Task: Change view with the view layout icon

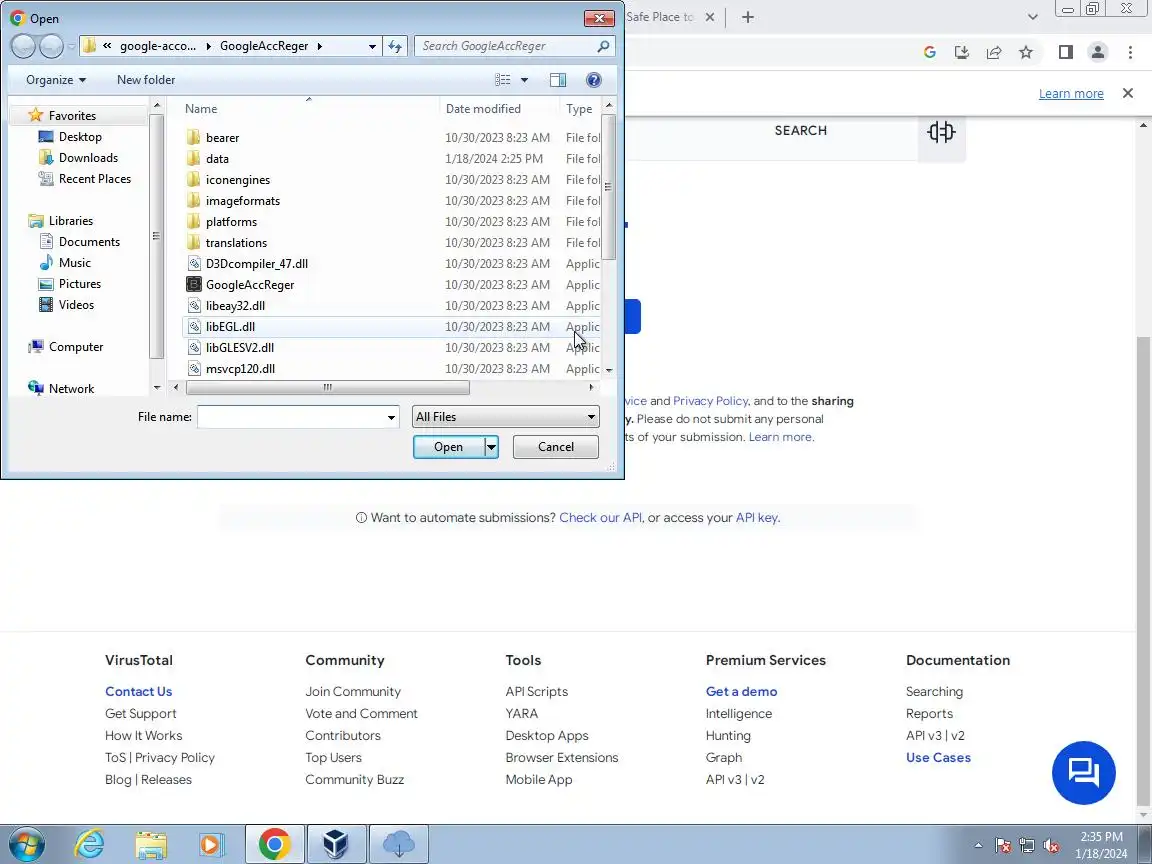Action: [503, 79]
